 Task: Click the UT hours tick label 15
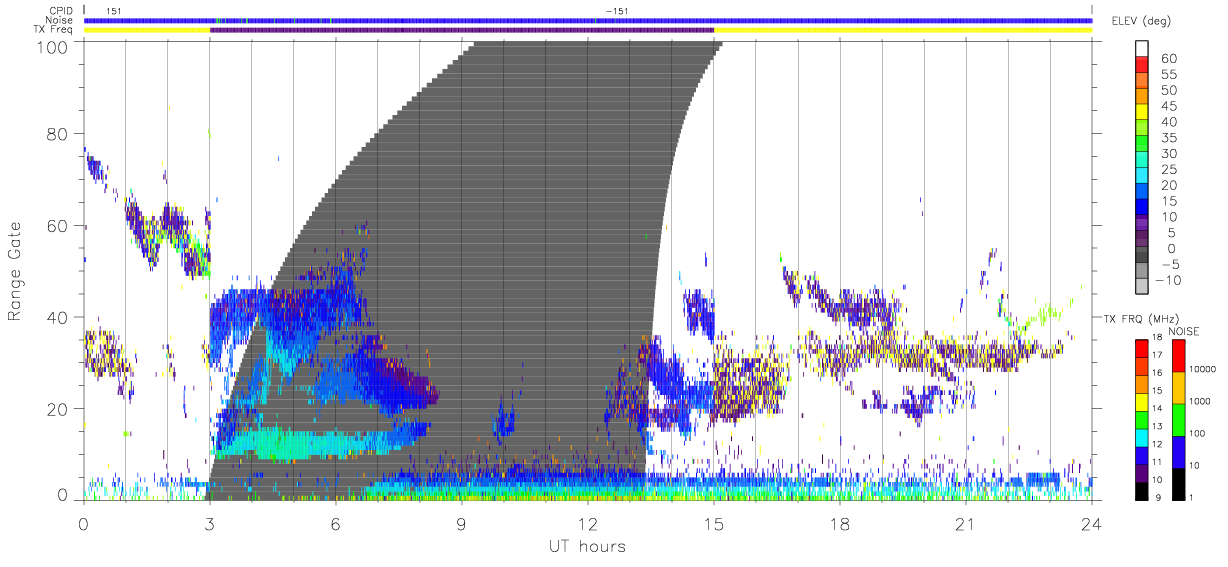pyautogui.click(x=714, y=523)
